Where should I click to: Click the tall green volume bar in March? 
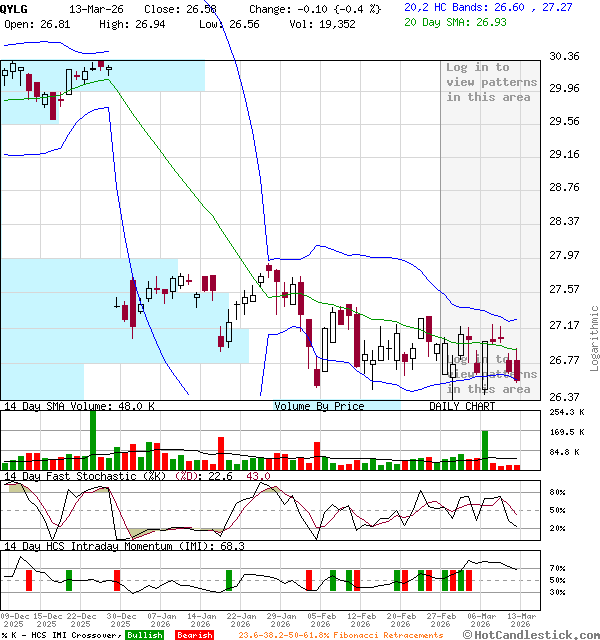[485, 450]
